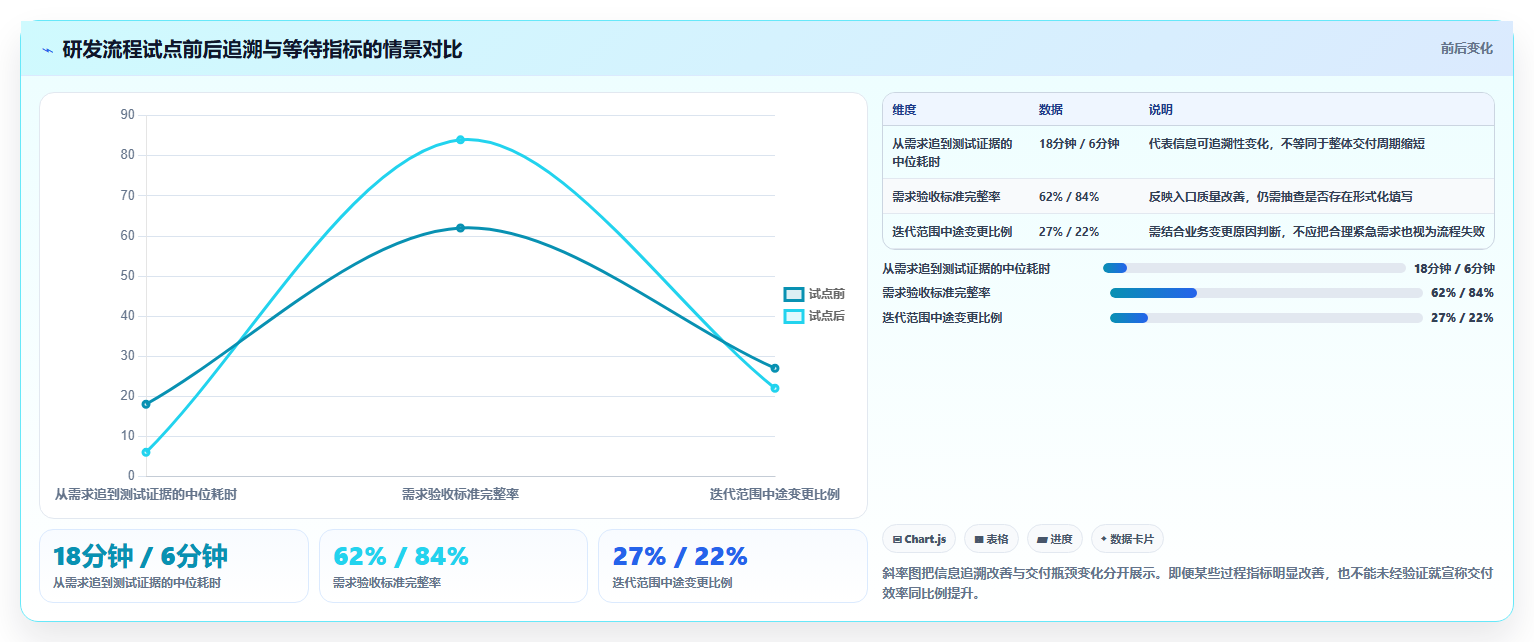Click the 62% / 84% value beside the progress bar

[x=1462, y=293]
